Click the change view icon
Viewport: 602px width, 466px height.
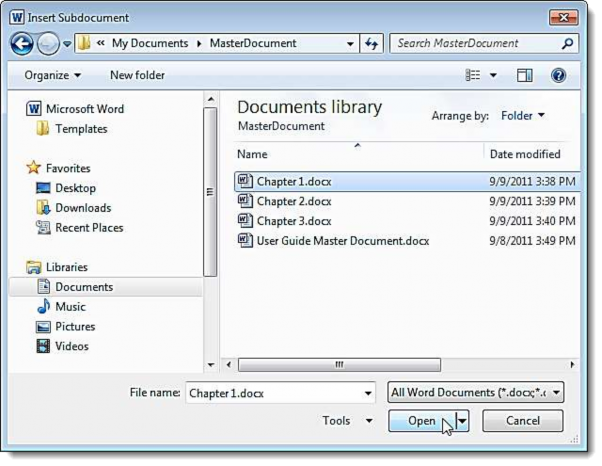coord(473,75)
